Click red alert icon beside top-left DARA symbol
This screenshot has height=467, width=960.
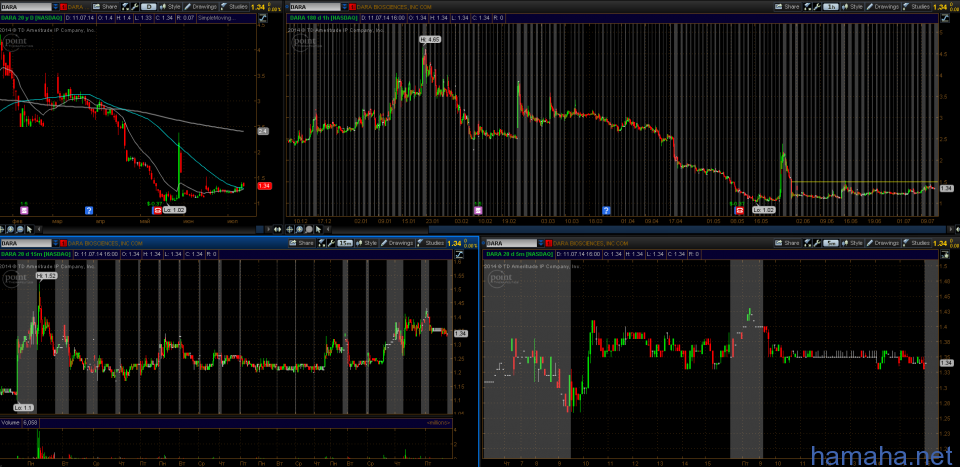coord(63,7)
